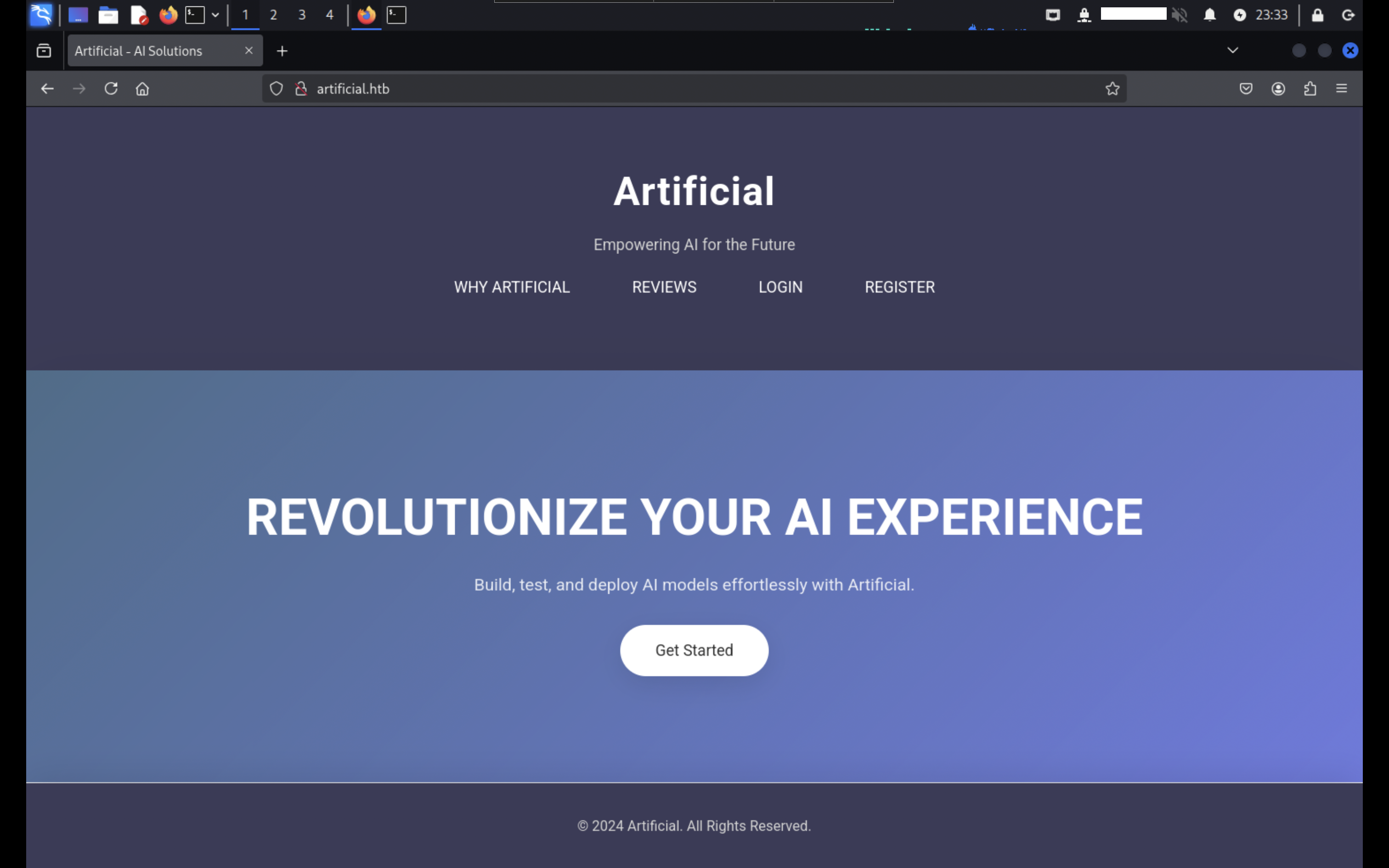
Task: Open the Firefox hamburger application menu
Action: pyautogui.click(x=1341, y=88)
